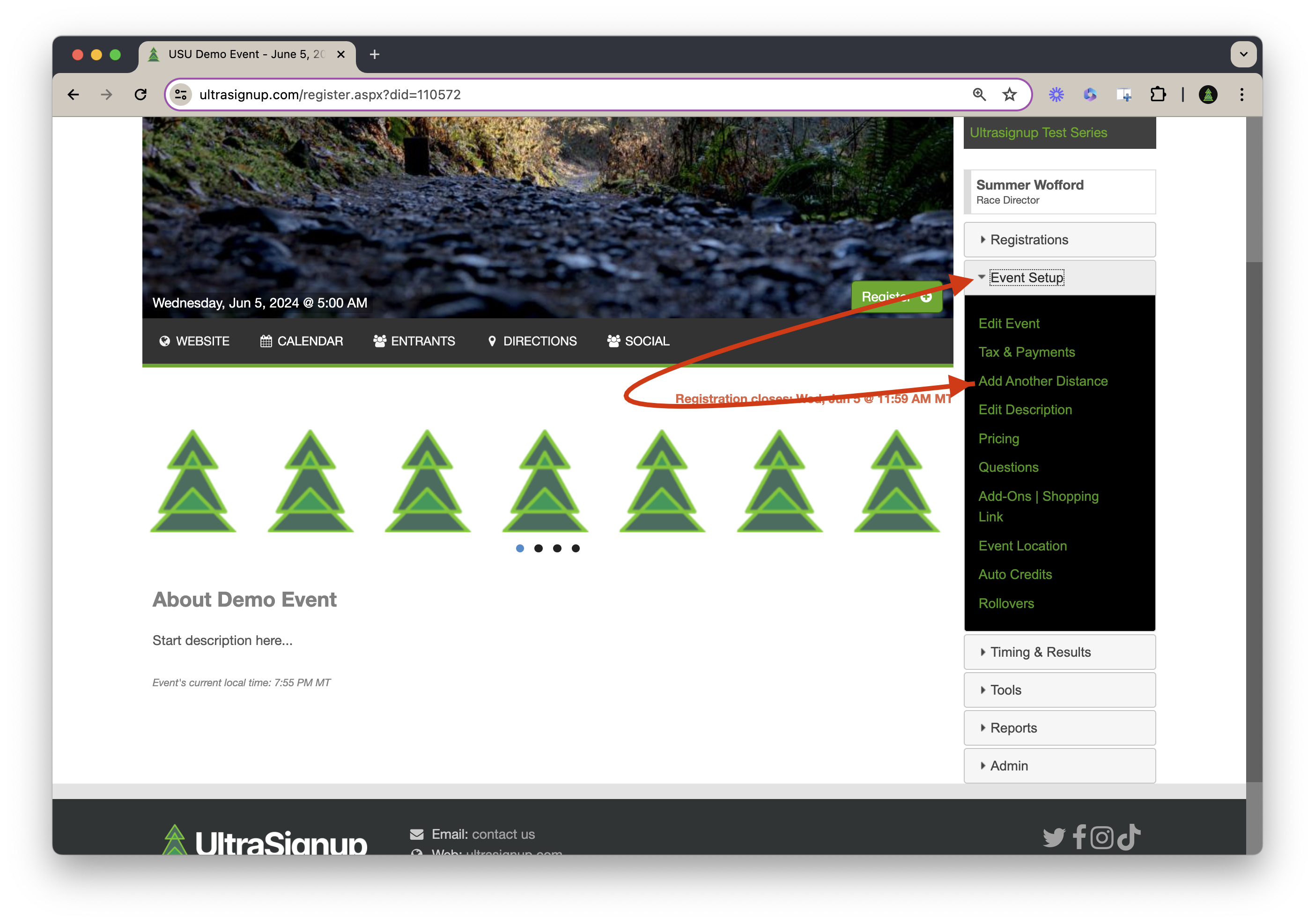The image size is (1315, 924).
Task: Open Tax & Payments link
Action: click(1027, 352)
